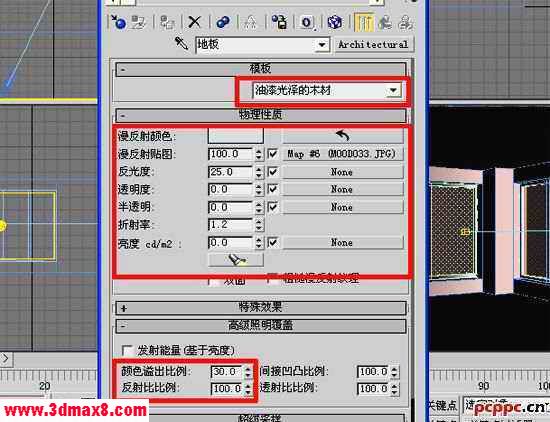Screen dimensions: 550x422
Task: Enable the 发射能量(基于亮度) checkbox
Action: point(127,350)
